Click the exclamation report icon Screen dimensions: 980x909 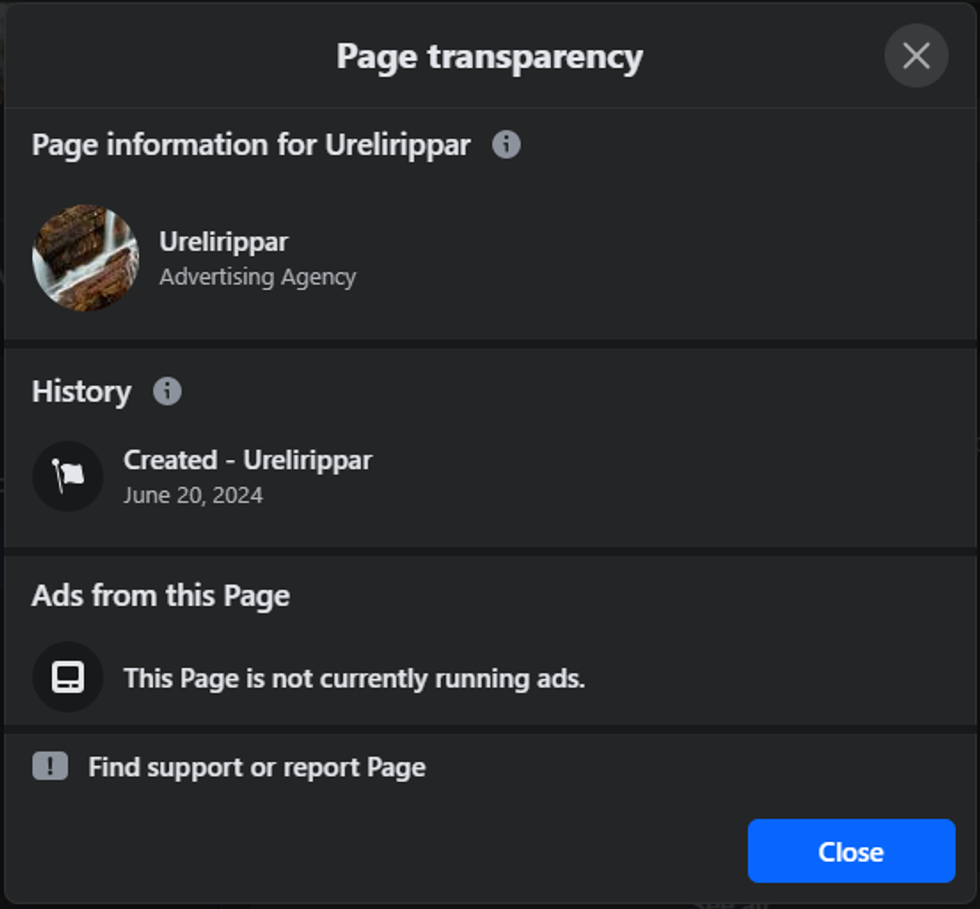pos(50,766)
